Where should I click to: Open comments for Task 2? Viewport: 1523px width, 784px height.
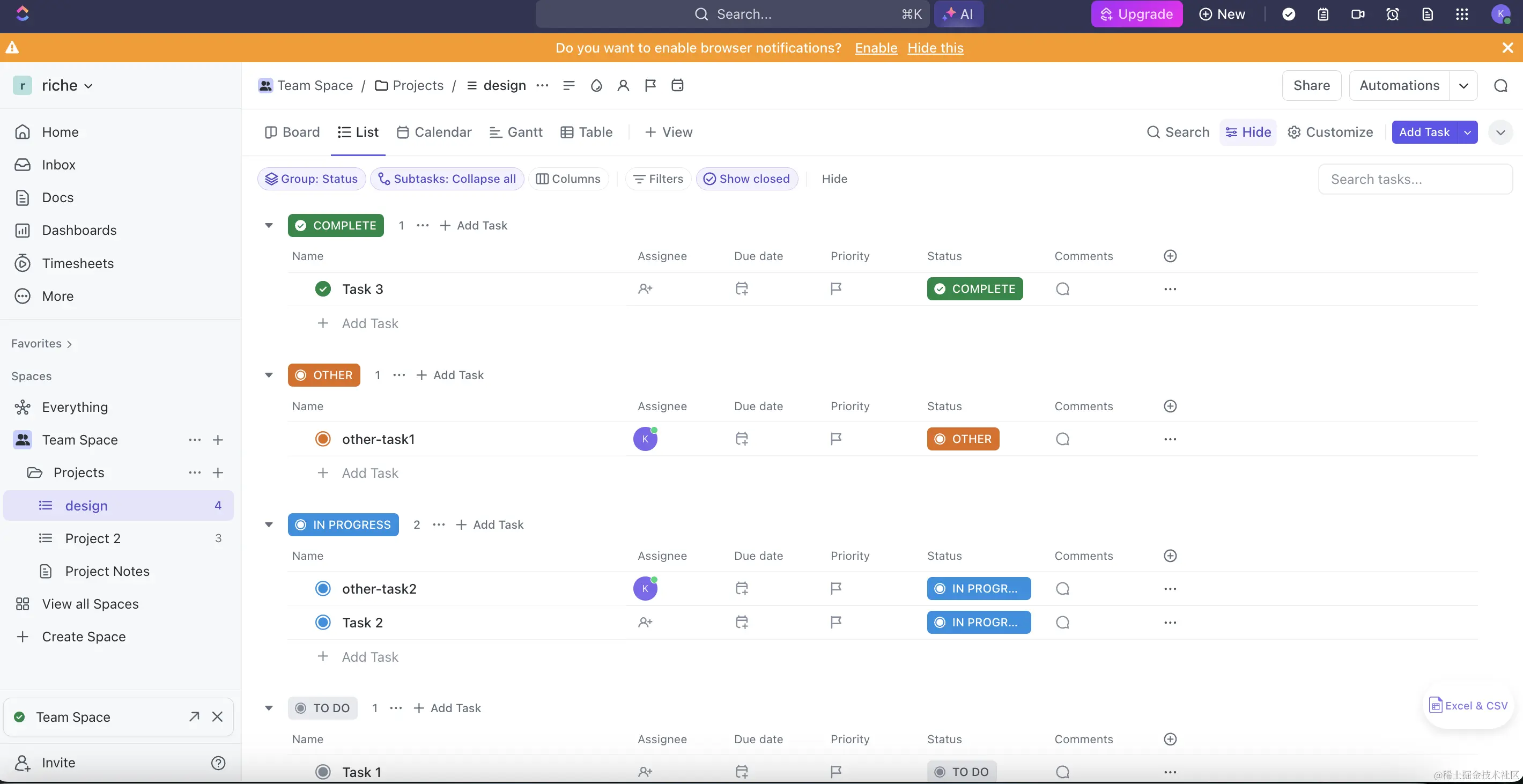coord(1062,622)
